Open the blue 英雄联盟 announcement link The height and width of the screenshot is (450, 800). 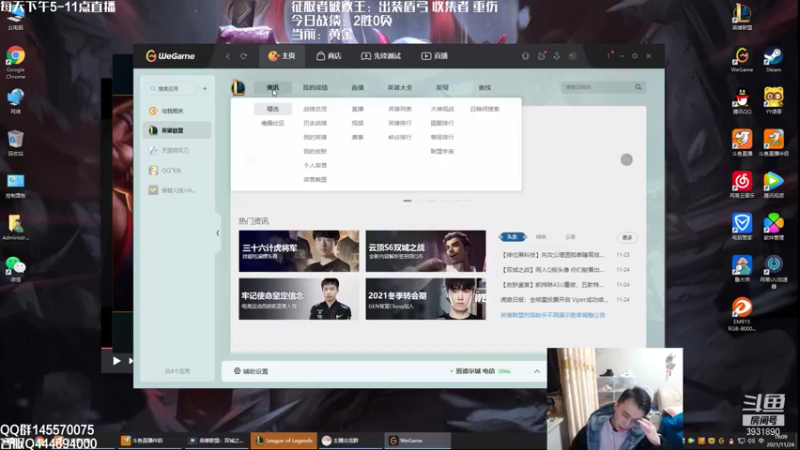pos(553,315)
